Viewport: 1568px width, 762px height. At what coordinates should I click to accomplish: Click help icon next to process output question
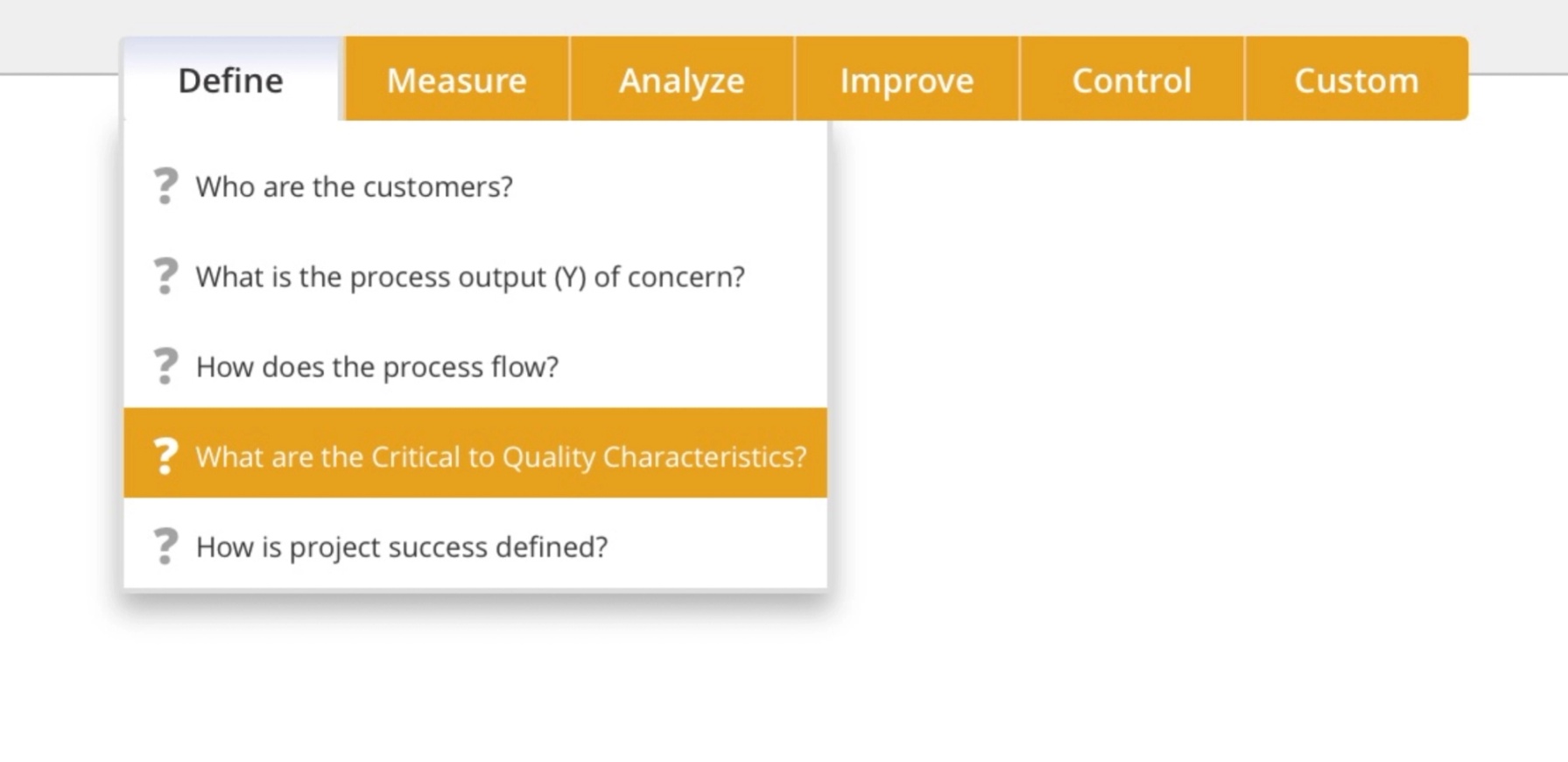click(165, 277)
